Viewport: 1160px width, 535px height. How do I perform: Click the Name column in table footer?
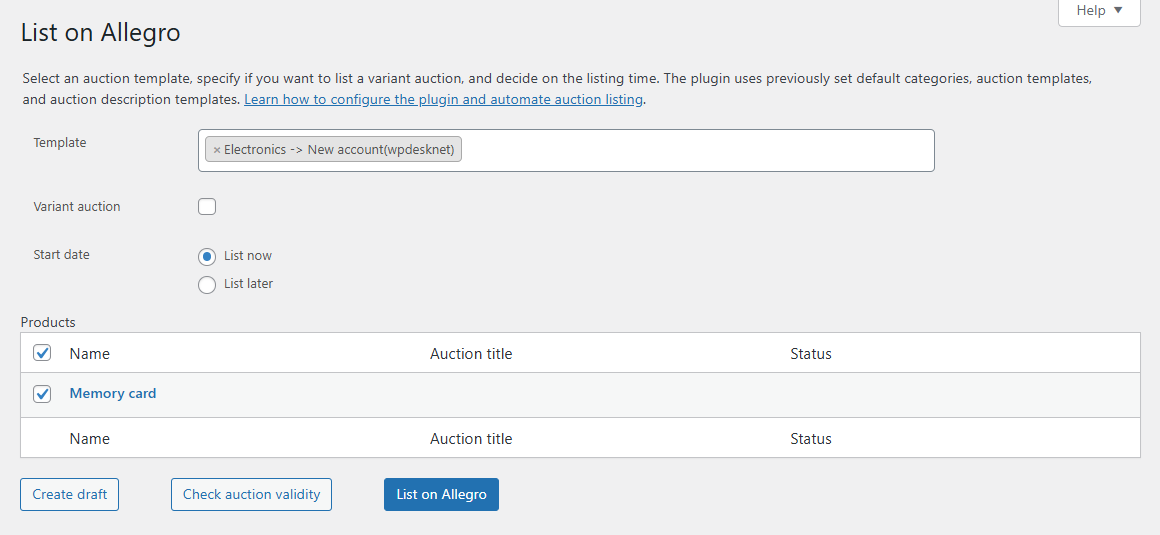(90, 439)
